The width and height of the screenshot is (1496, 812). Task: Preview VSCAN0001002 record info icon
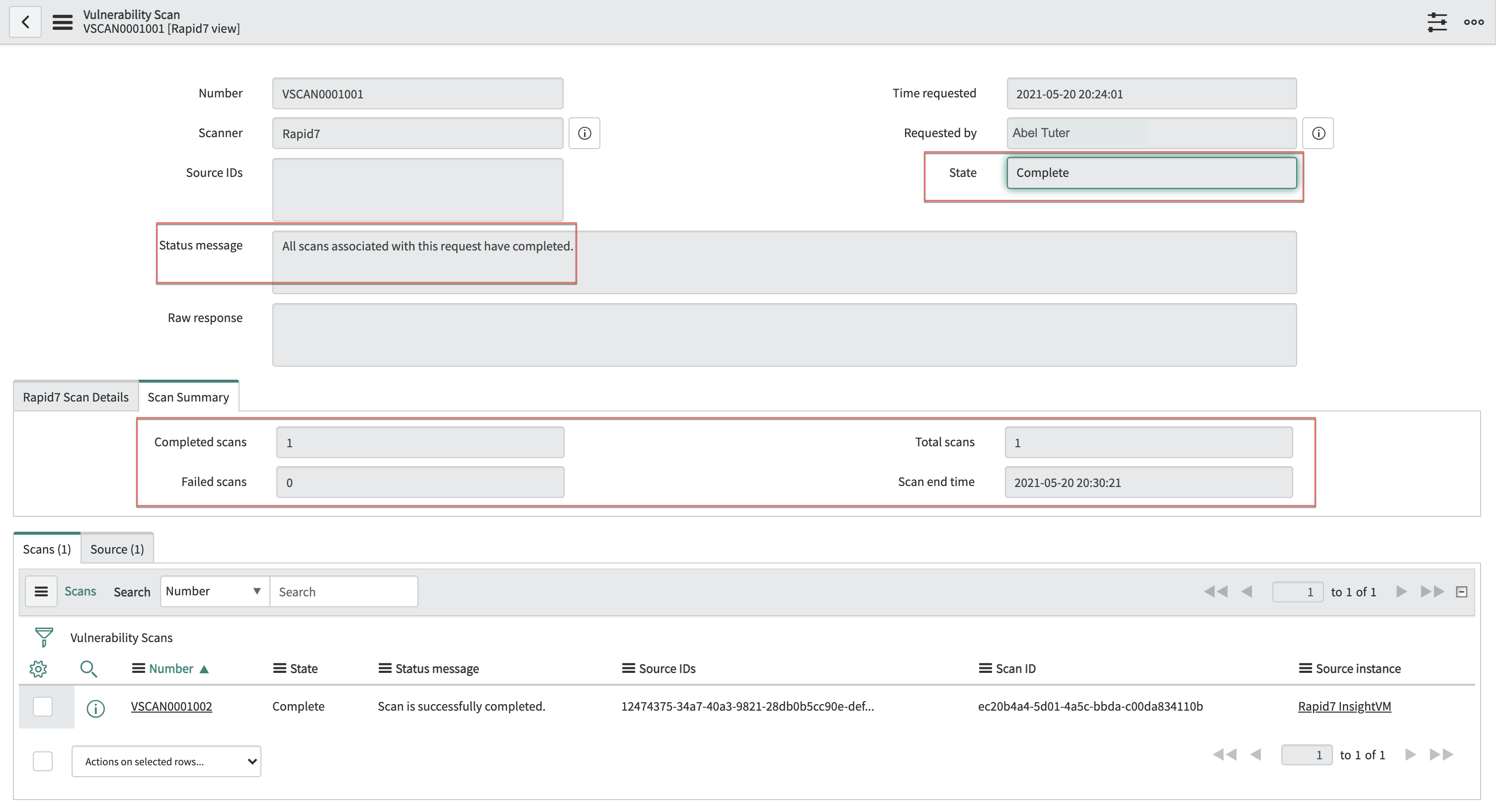(96, 708)
